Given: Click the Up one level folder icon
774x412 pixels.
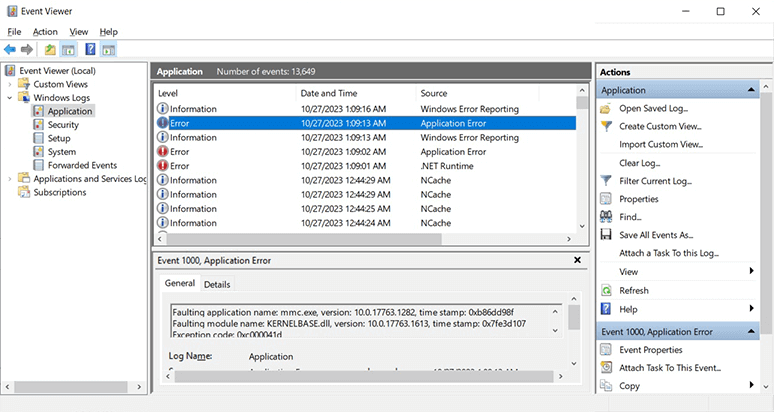Looking at the screenshot, I should (50, 49).
